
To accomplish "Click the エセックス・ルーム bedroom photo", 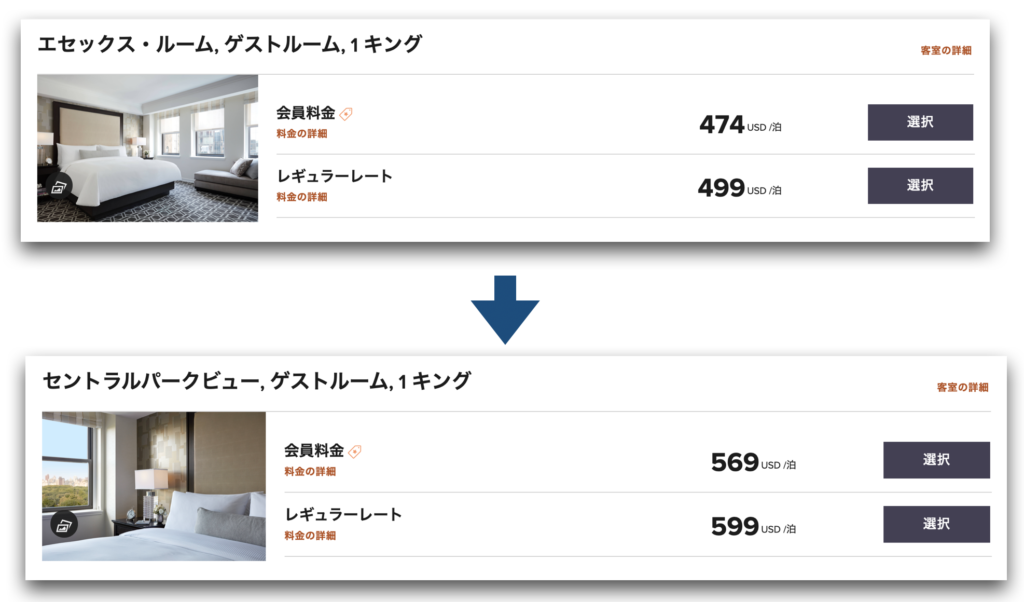I will tap(148, 148).
